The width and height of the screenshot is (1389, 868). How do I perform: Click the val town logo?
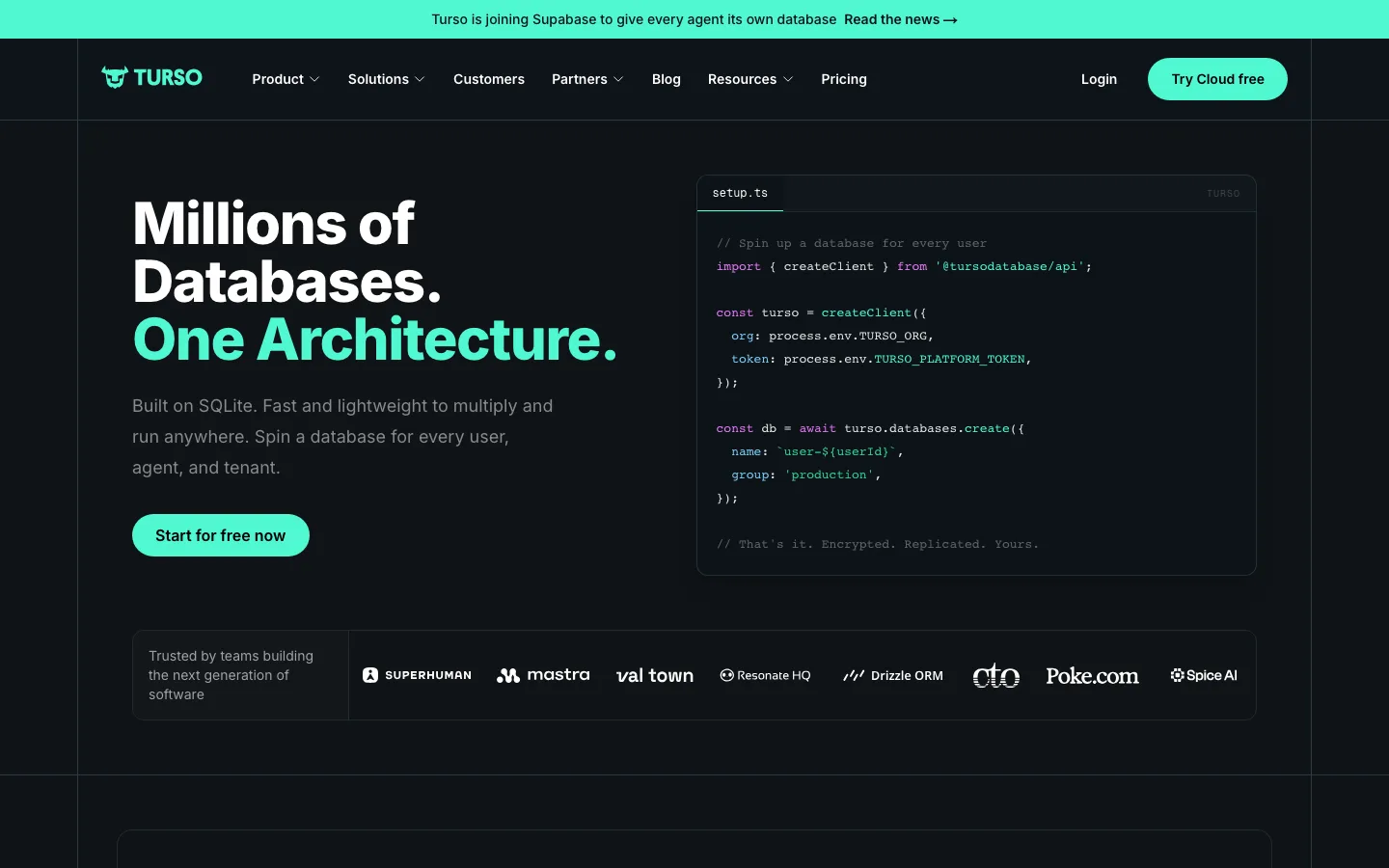coord(655,676)
